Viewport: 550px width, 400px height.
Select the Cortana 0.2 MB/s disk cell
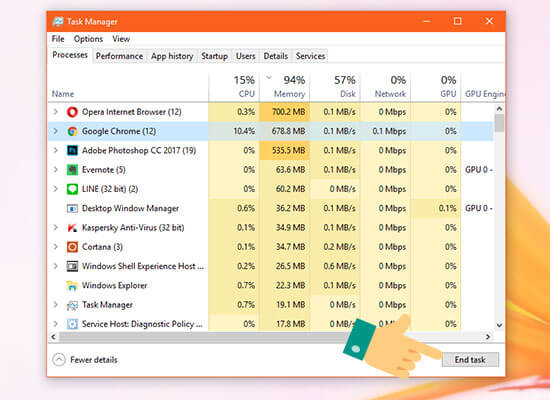pyautogui.click(x=335, y=247)
